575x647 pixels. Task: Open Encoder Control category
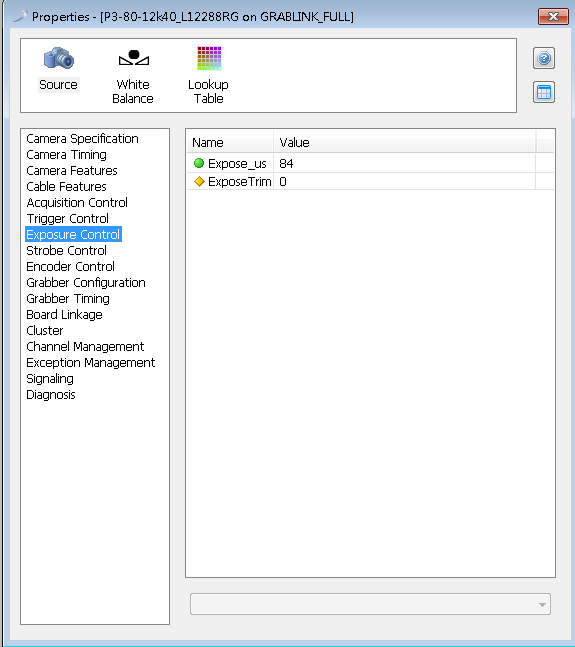[71, 267]
